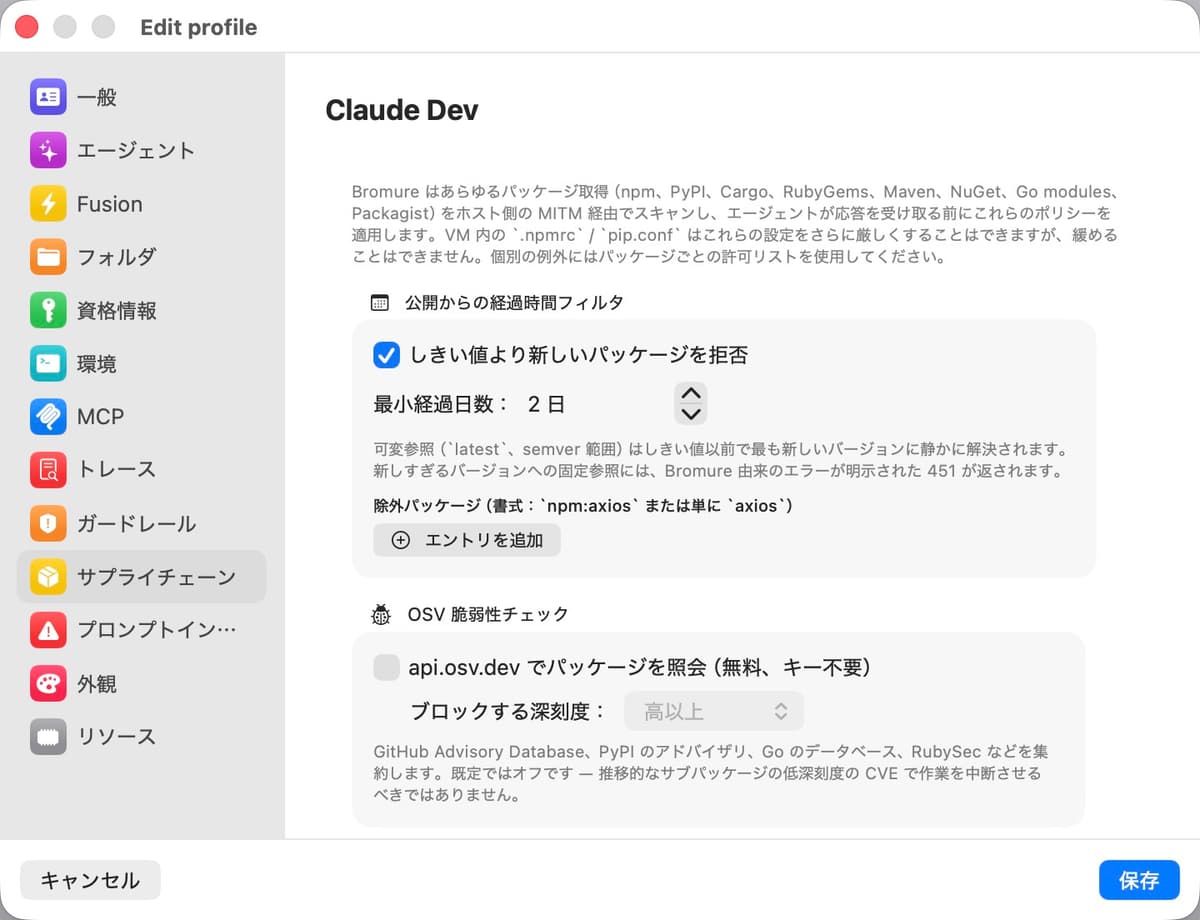Viewport: 1200px width, 920px height.
Task: Switch to the Fusion section
Action: point(141,204)
